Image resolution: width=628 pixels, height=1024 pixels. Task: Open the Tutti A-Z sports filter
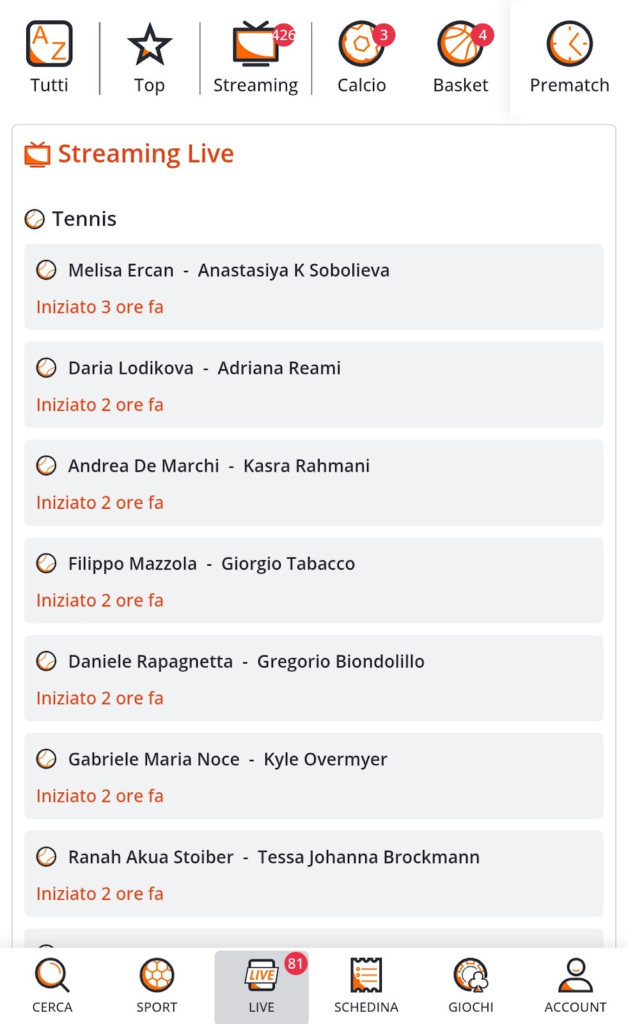point(49,58)
